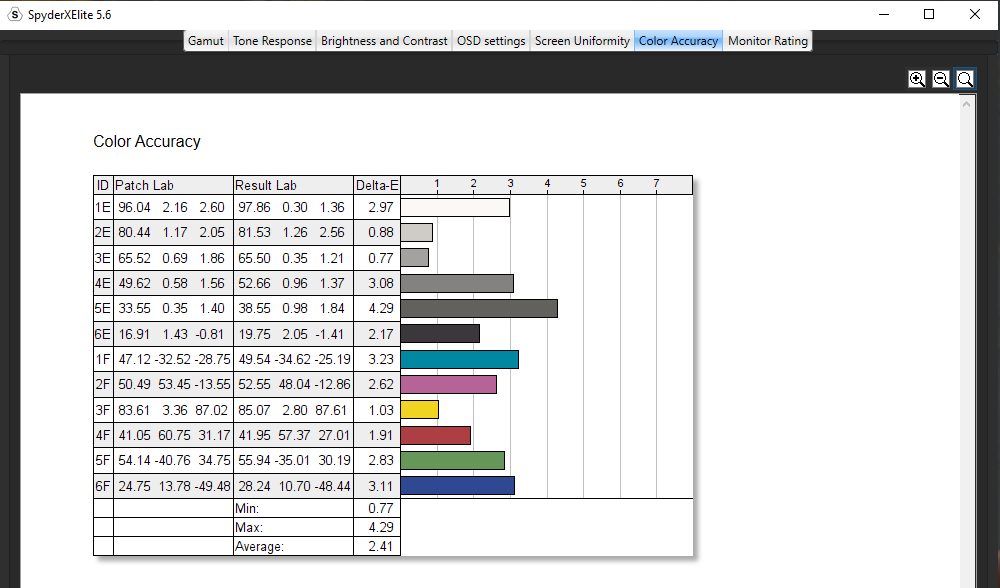Show the Screen Uniformity tab
Image resolution: width=1000 pixels, height=588 pixels.
coord(582,41)
